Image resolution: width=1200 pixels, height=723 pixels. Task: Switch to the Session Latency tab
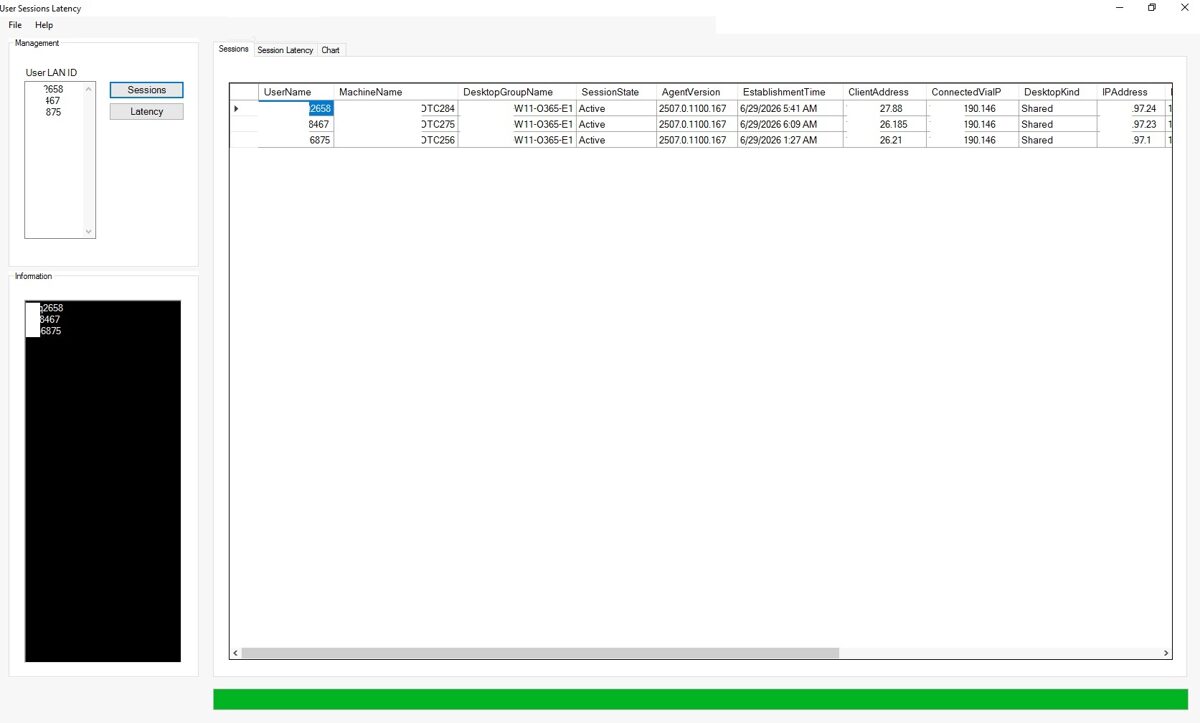tap(285, 50)
